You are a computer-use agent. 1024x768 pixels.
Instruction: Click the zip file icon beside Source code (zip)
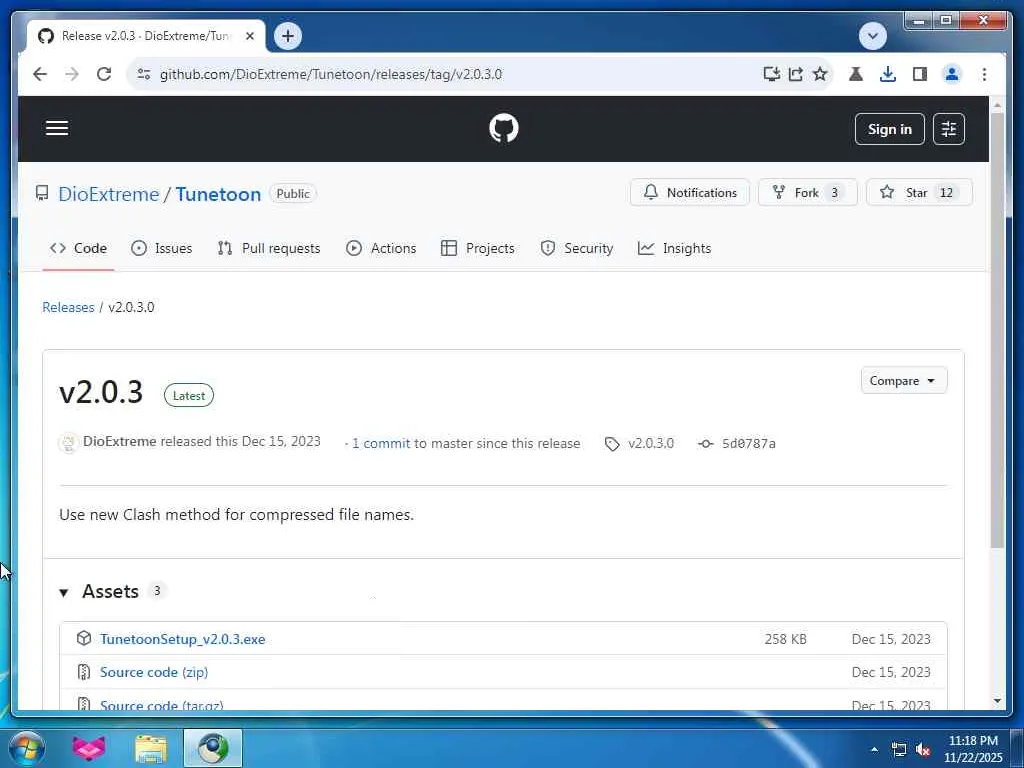(84, 671)
